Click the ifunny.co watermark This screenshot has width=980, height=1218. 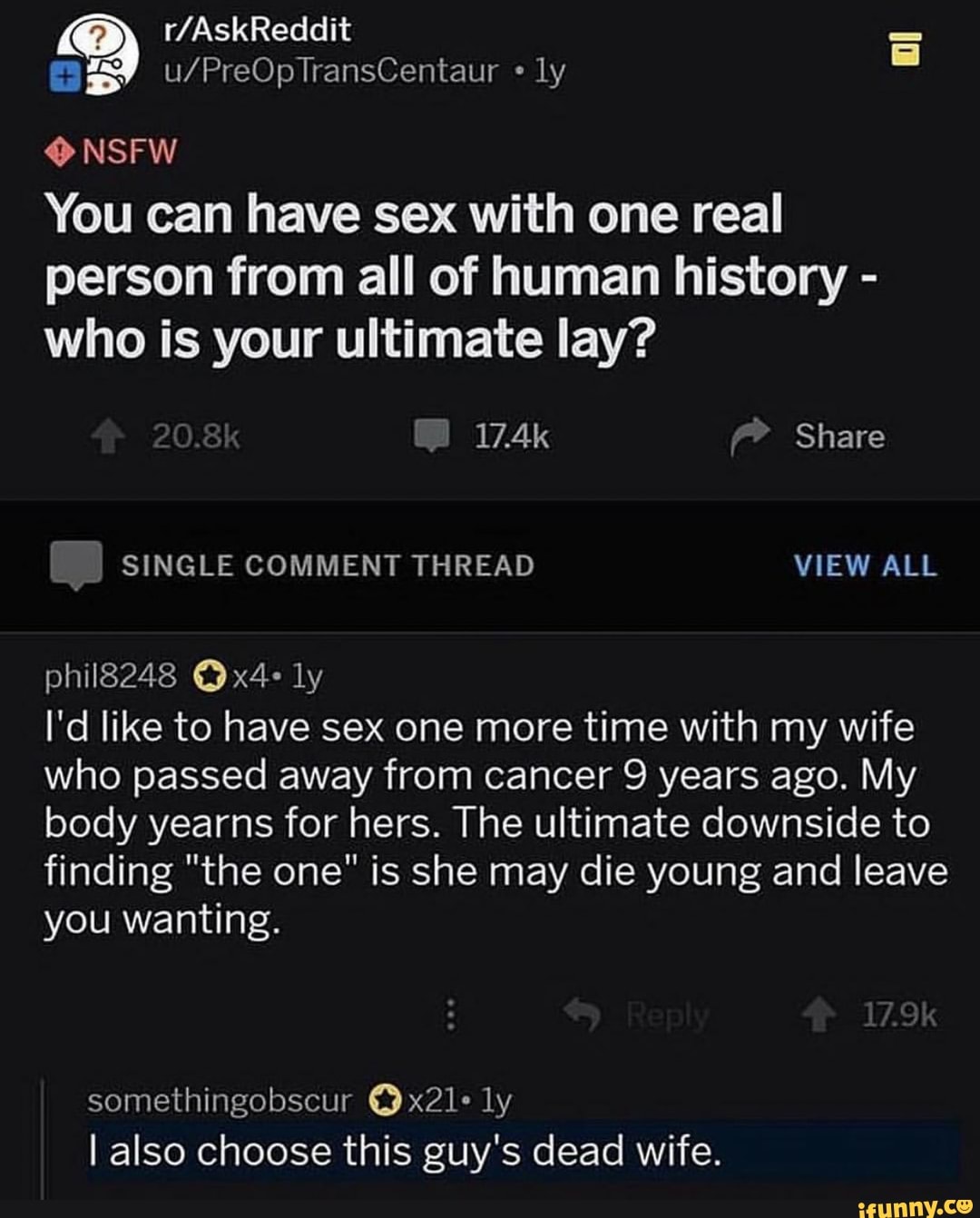click(x=915, y=1206)
